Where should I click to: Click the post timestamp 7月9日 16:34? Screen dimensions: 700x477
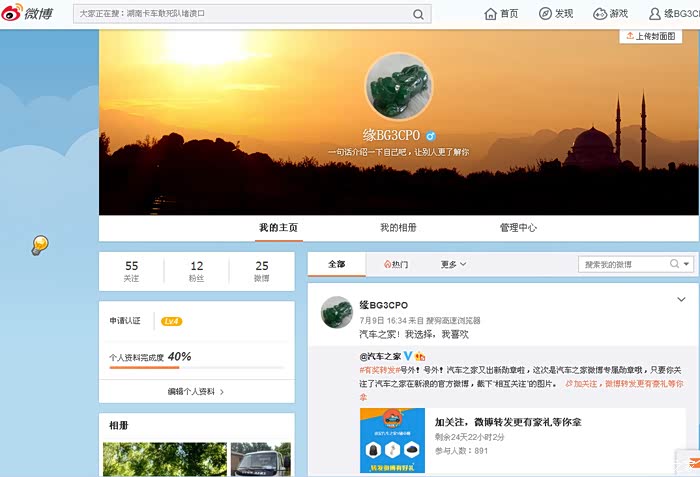click(x=383, y=321)
